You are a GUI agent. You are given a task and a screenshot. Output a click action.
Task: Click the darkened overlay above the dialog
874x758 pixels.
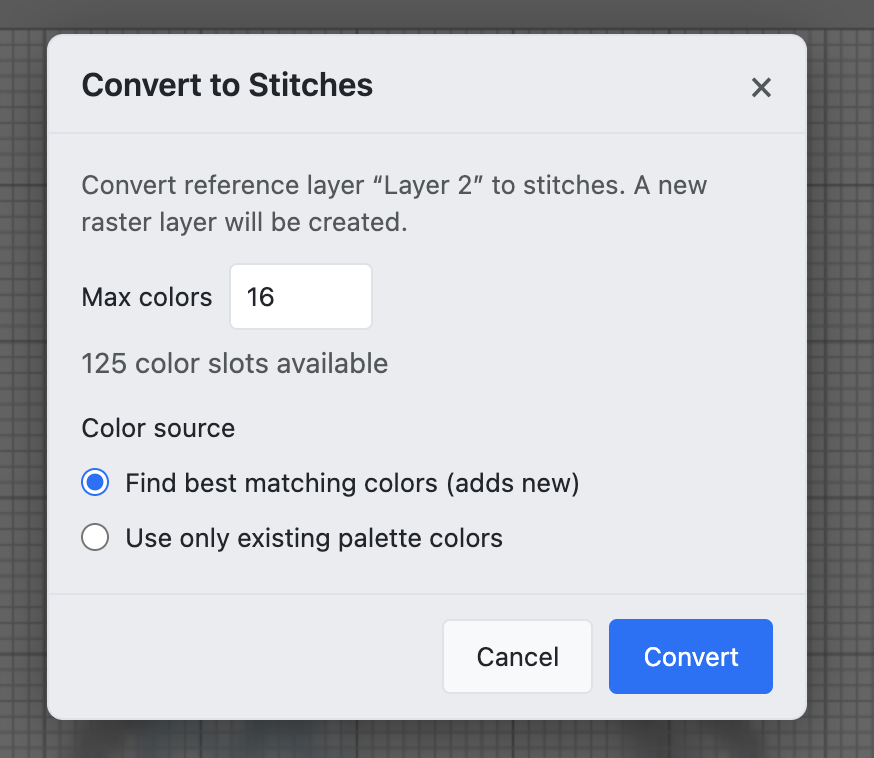tap(437, 15)
